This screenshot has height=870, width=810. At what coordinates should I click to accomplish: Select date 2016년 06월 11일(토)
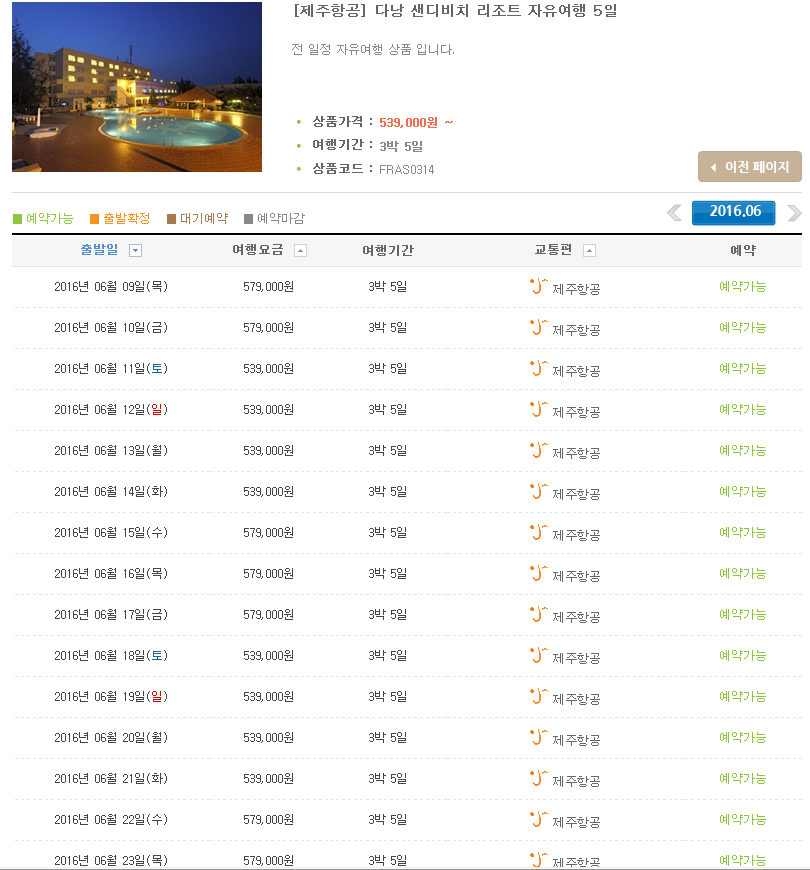[x=111, y=368]
